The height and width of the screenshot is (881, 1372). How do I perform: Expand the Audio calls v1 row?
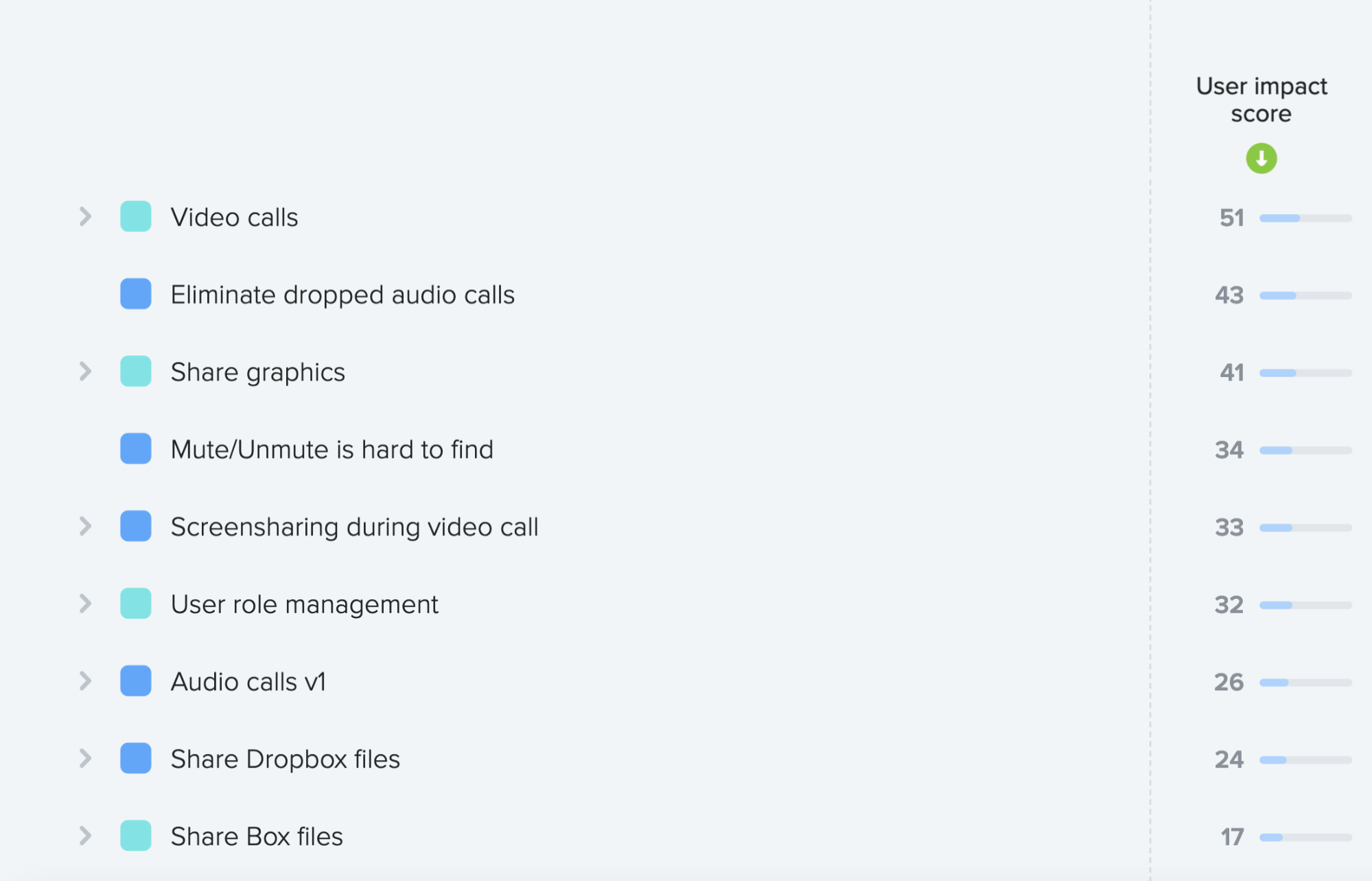pos(85,681)
